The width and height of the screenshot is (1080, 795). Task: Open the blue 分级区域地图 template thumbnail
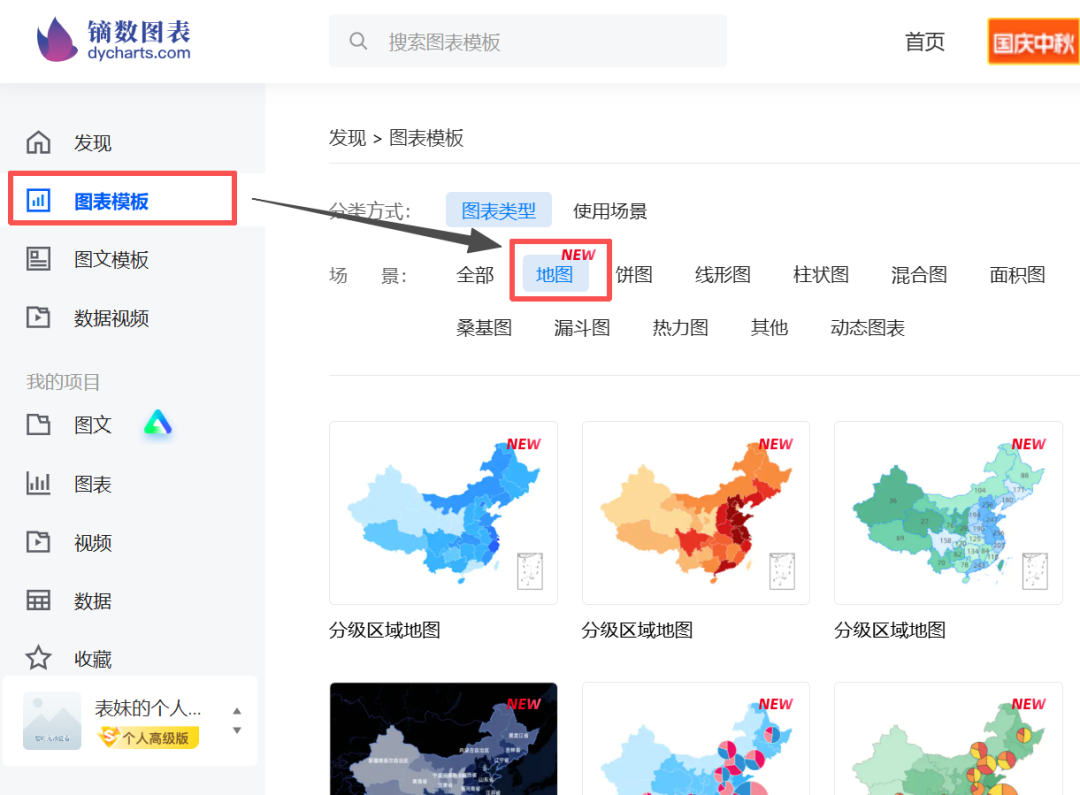coord(443,512)
